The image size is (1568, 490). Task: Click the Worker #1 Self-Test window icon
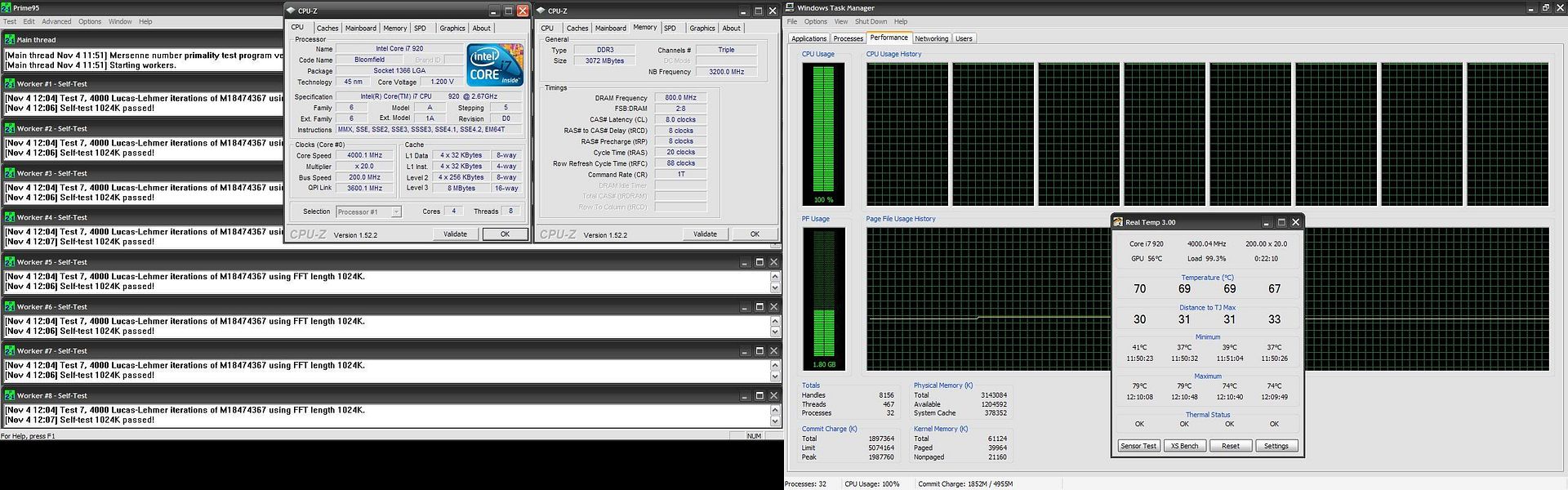pos(10,83)
